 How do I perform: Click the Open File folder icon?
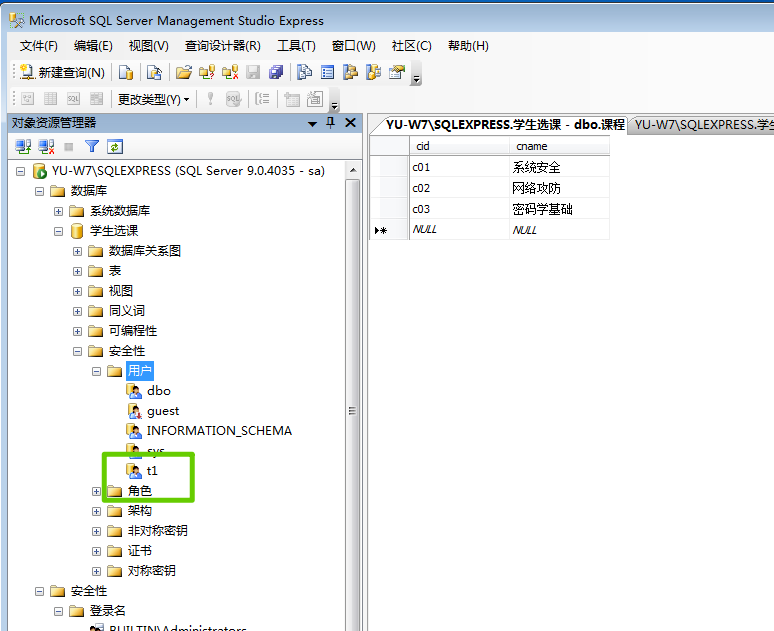(184, 73)
